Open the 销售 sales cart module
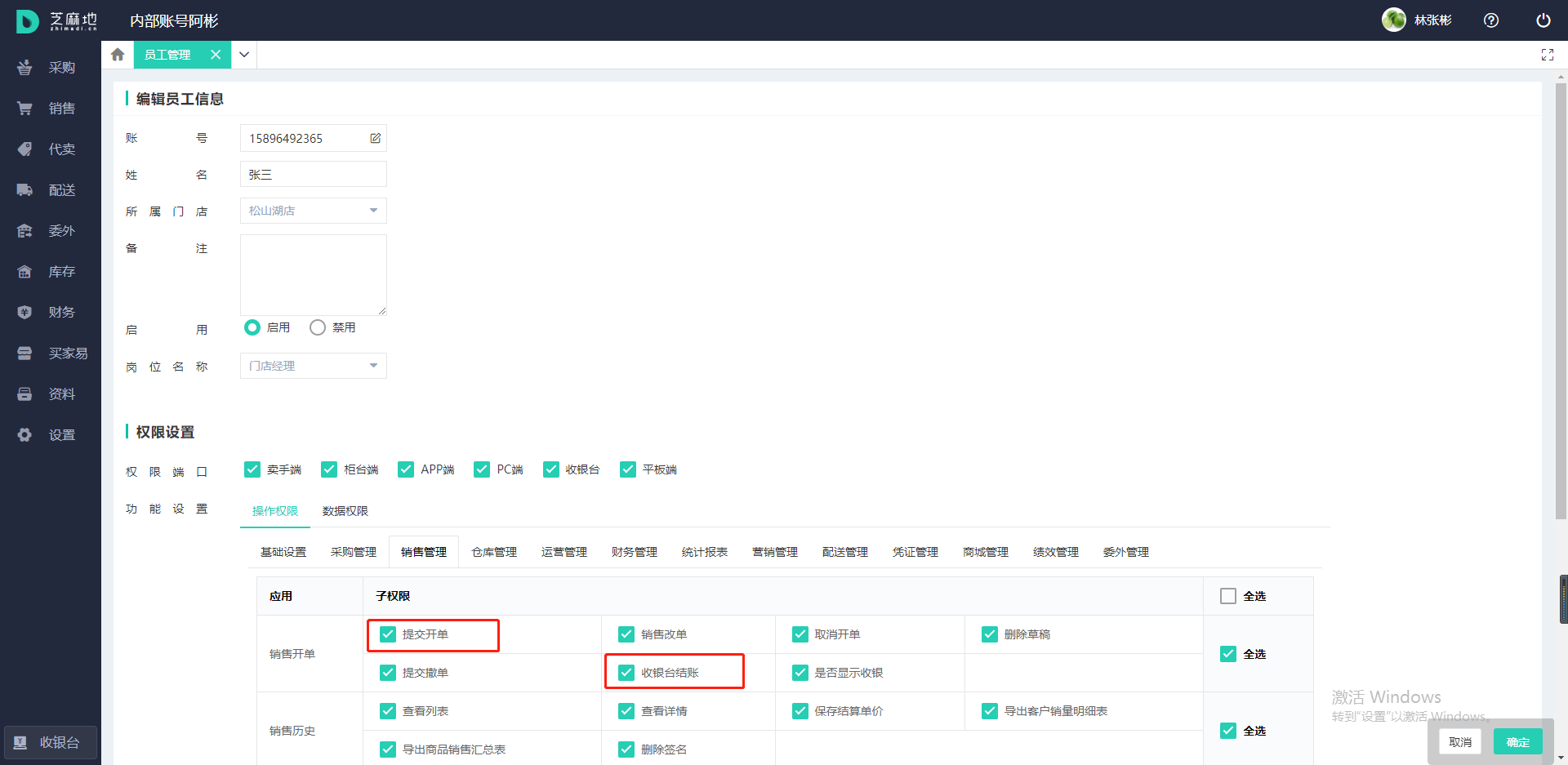This screenshot has width=1568, height=765. tap(49, 109)
